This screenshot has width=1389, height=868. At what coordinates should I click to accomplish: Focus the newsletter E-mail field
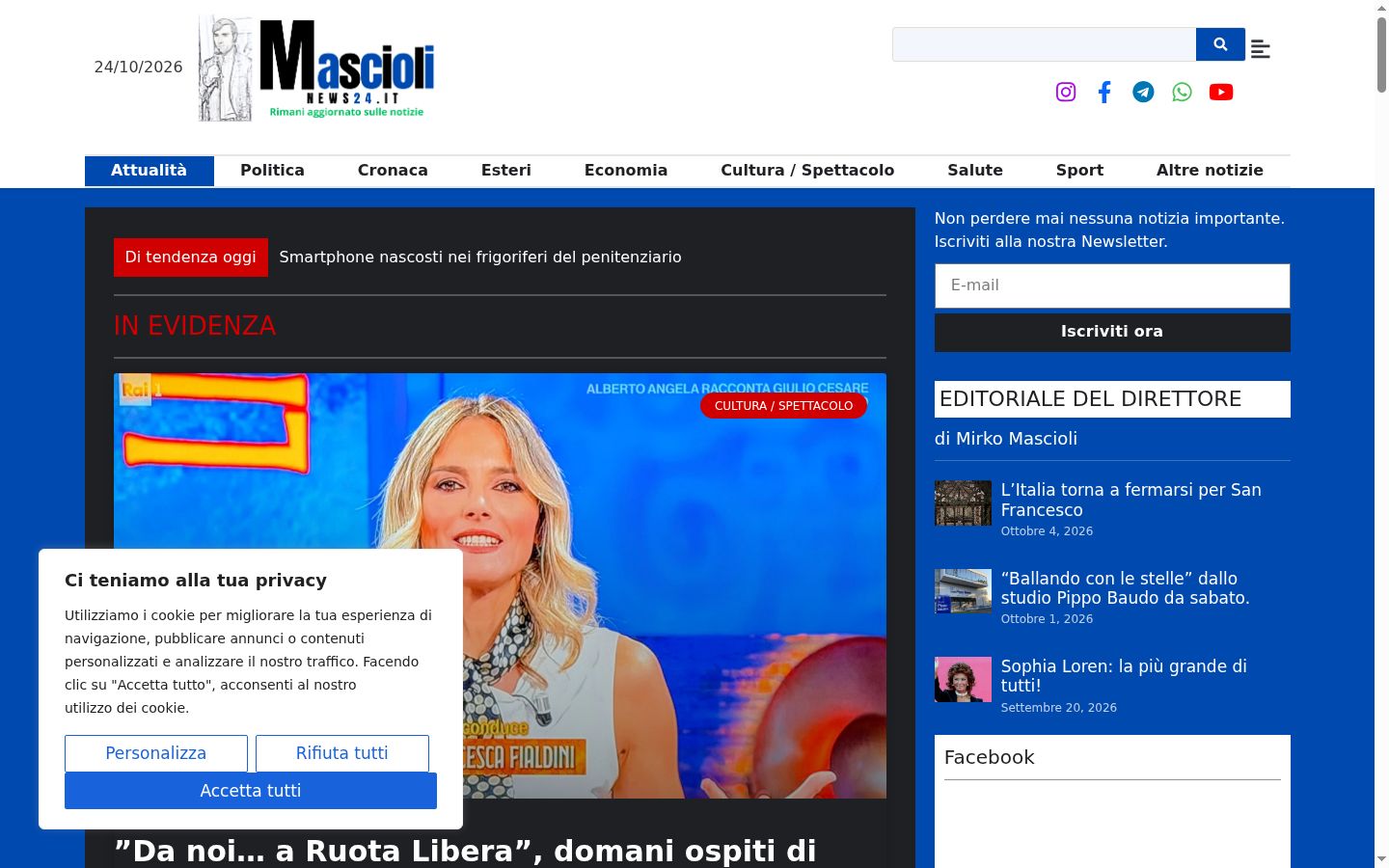1112,285
